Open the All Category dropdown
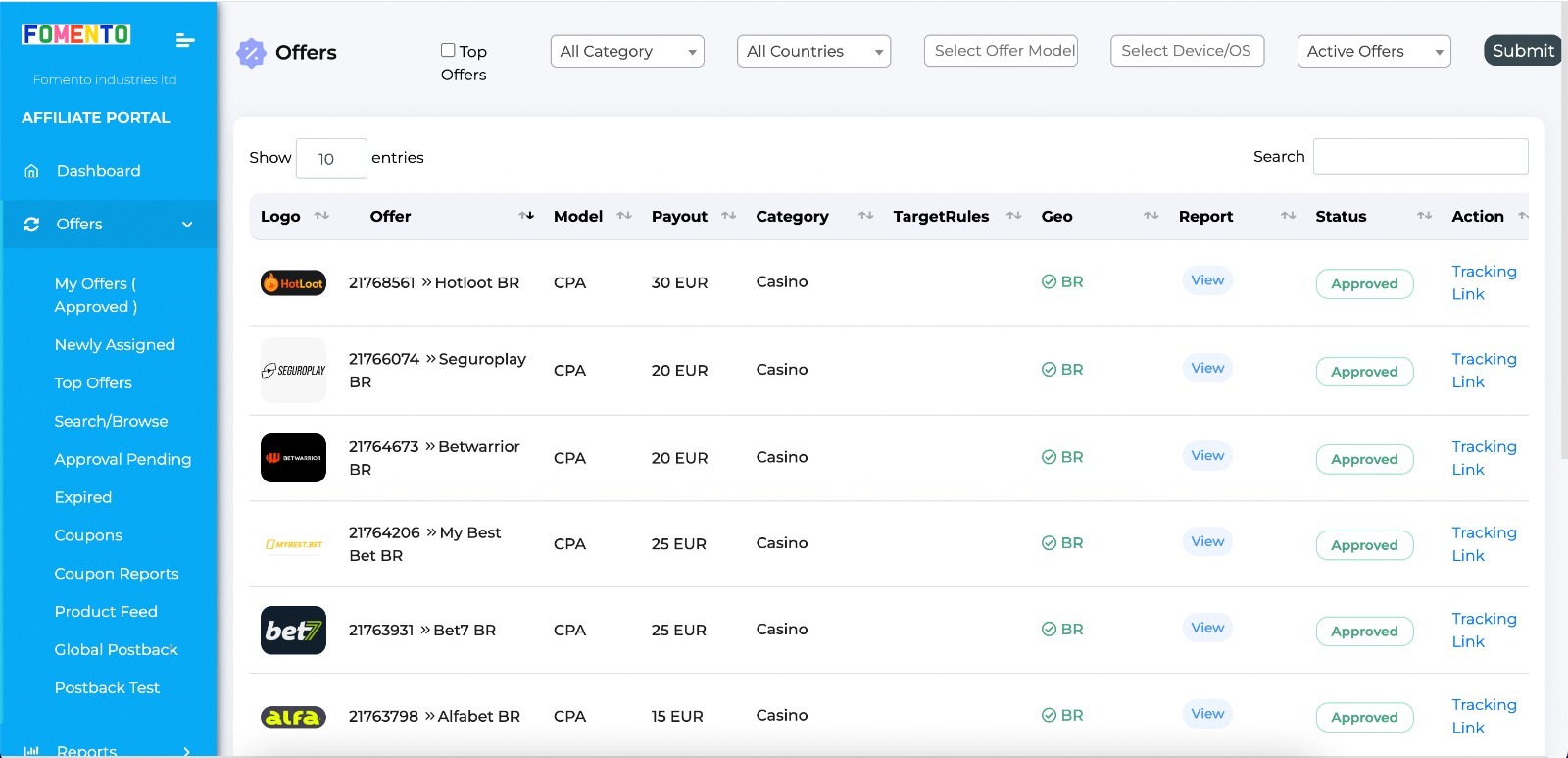The width and height of the screenshot is (1568, 758). pyautogui.click(x=627, y=52)
